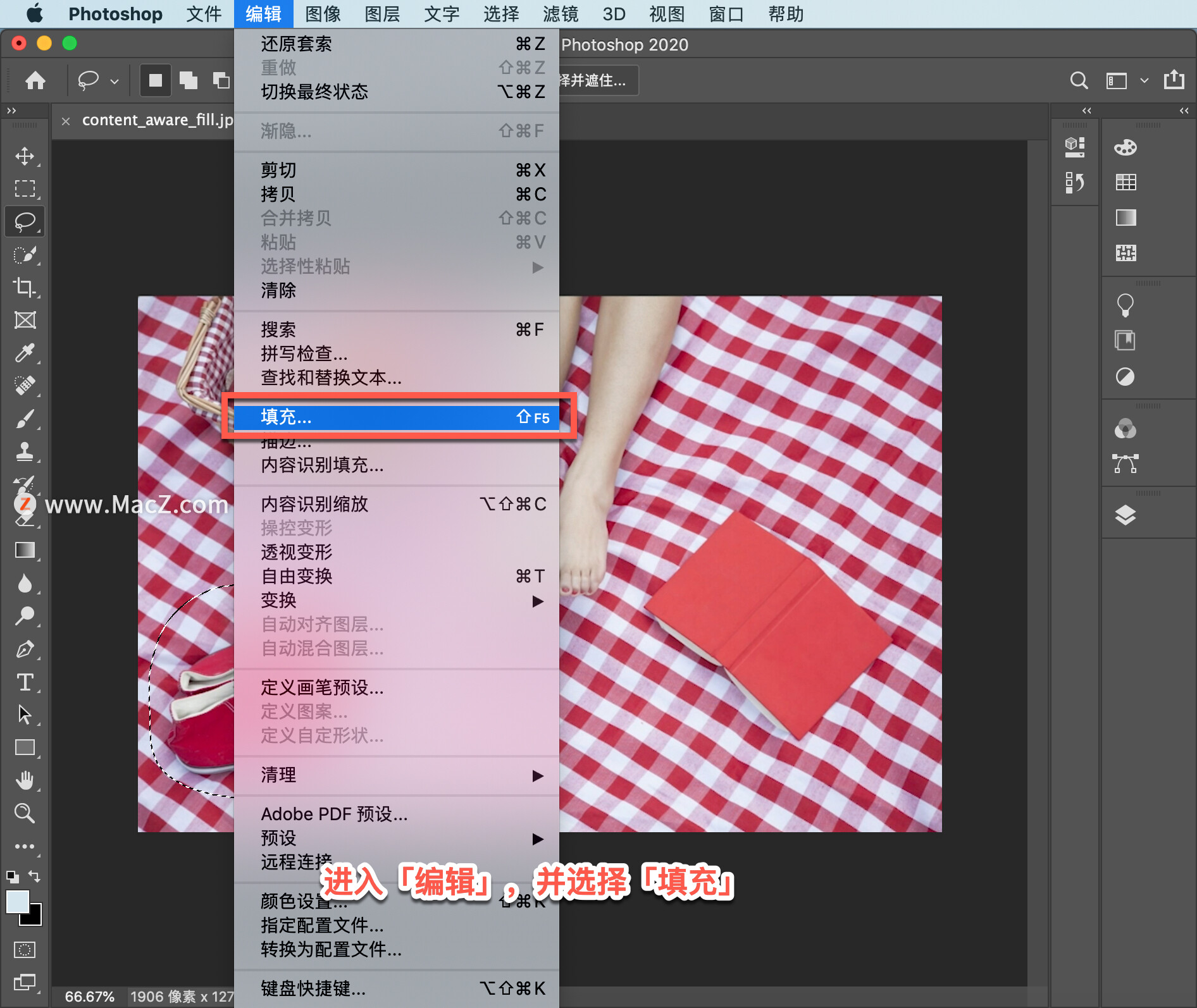
Task: Open the Apple menu
Action: tap(35, 14)
